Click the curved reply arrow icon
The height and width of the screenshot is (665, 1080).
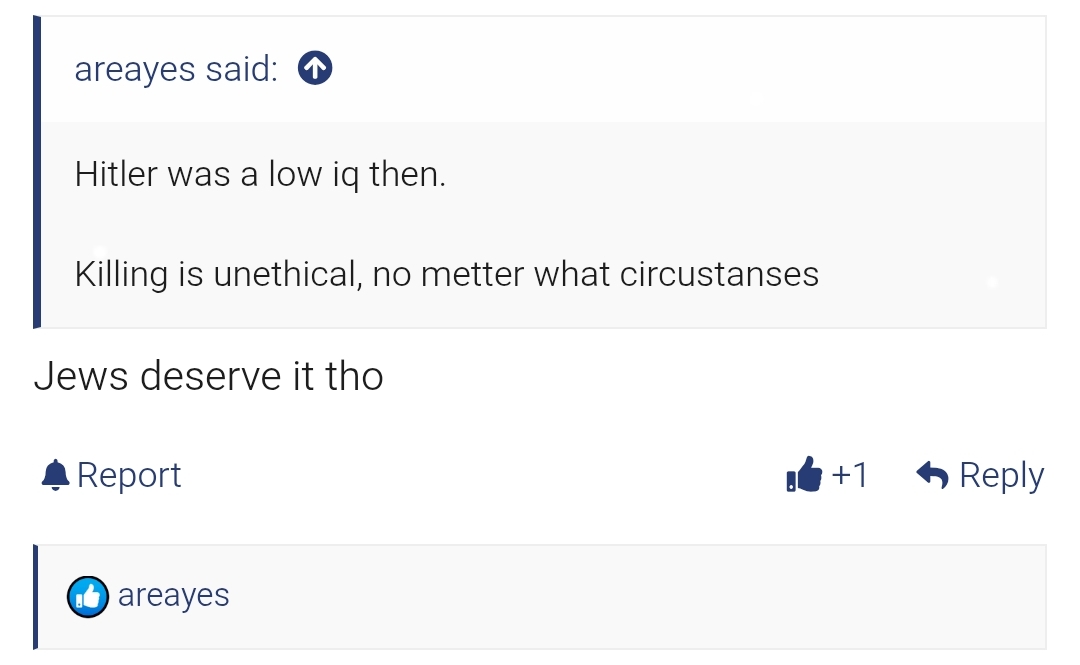[932, 475]
